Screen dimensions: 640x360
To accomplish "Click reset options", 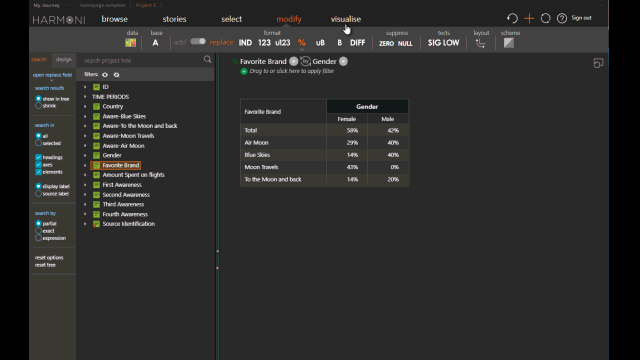I will point(49,258).
